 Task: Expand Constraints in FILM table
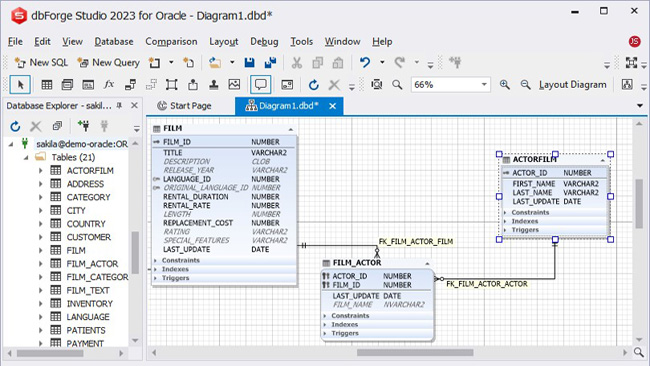pos(155,260)
